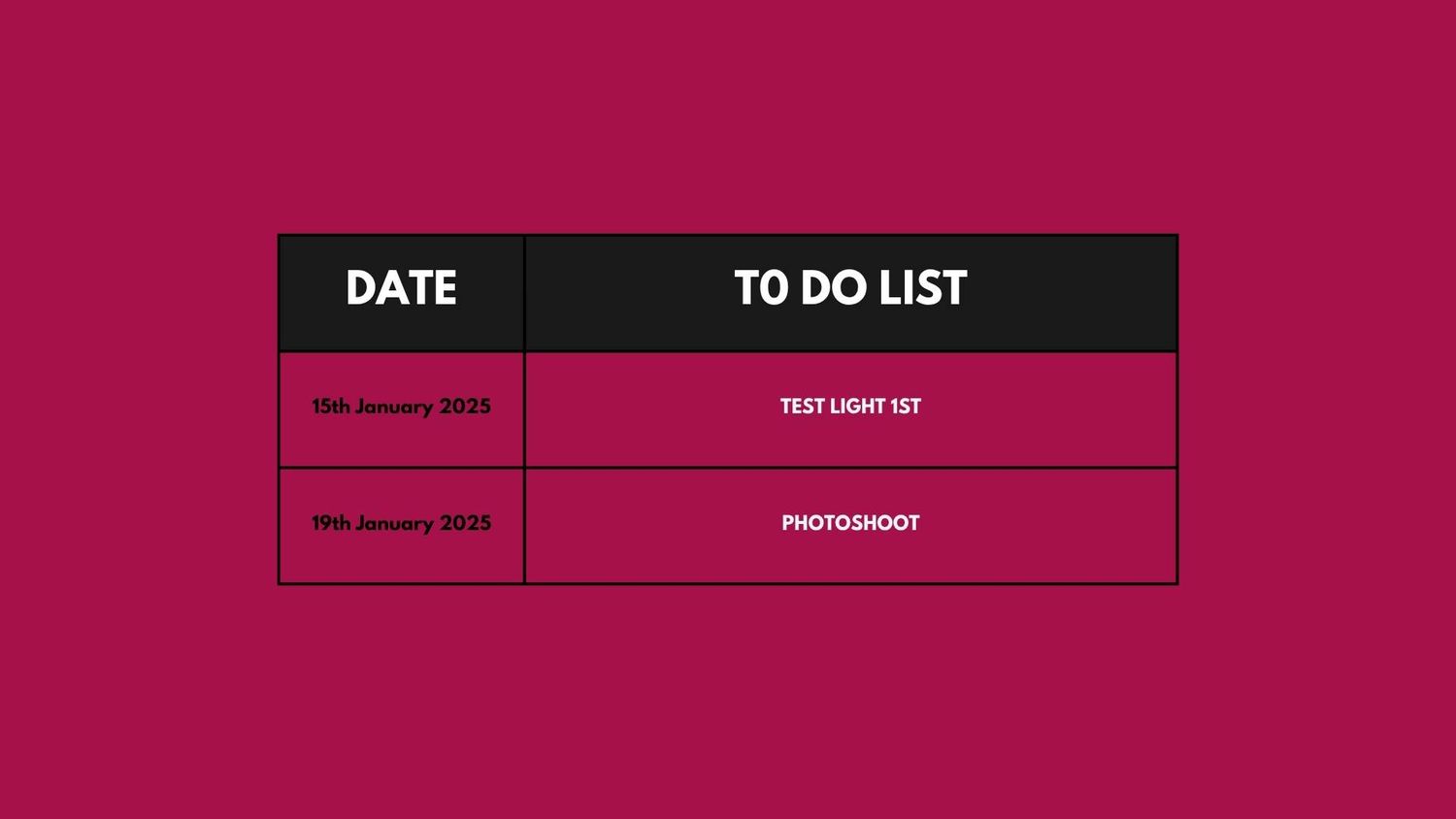Click "15th" in the first date row
The width and height of the screenshot is (1456, 819).
331,407
